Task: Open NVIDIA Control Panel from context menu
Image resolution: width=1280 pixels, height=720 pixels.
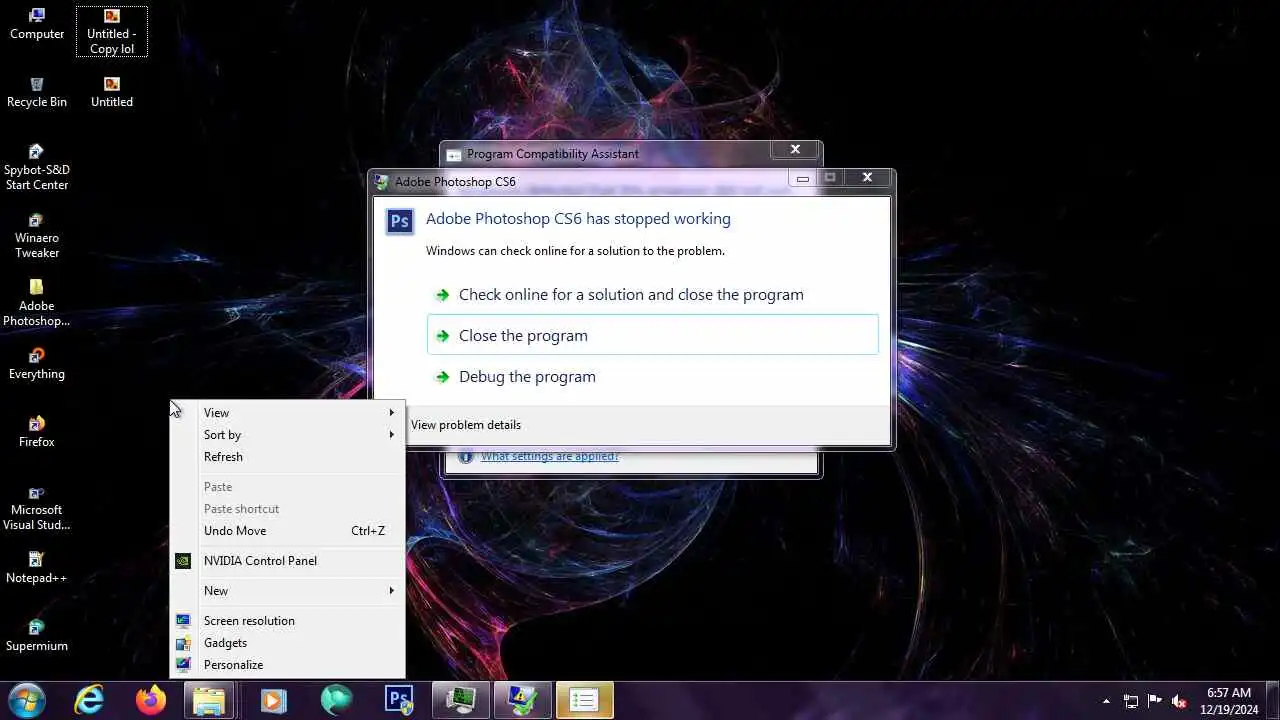Action: [x=288, y=561]
